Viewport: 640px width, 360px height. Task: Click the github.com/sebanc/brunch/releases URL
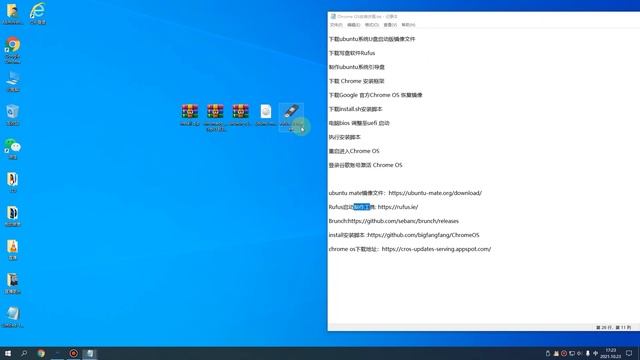(403, 221)
